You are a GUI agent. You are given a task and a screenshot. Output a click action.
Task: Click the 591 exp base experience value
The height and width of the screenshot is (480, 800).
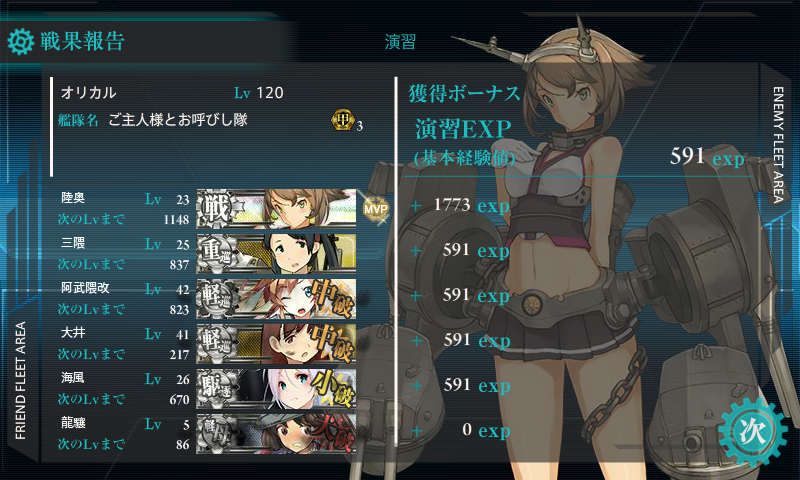(x=707, y=157)
